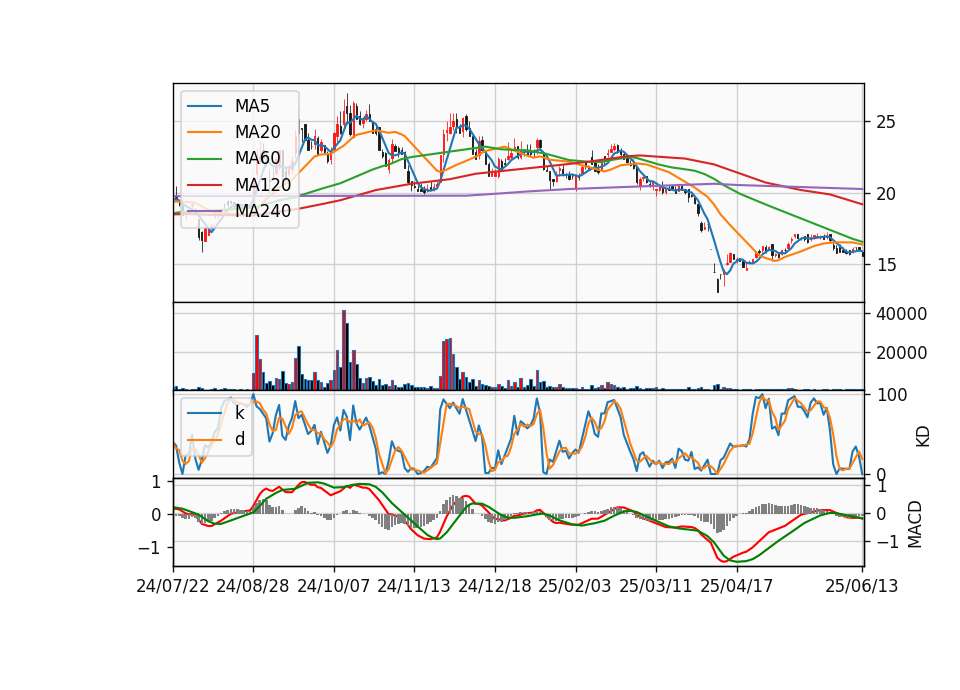Click the k legend label in KD panel
Image resolution: width=960 pixels, height=690 pixels.
click(239, 413)
